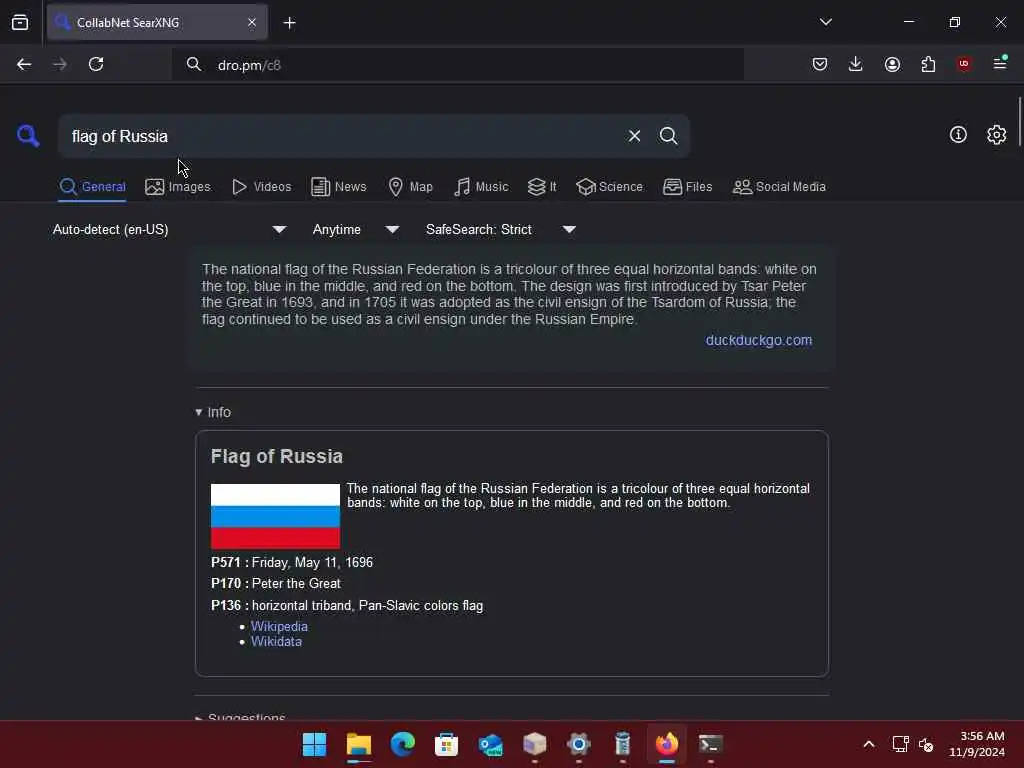Image resolution: width=1024 pixels, height=768 pixels.
Task: Launch Microsoft Edge from the taskbar
Action: [x=402, y=744]
